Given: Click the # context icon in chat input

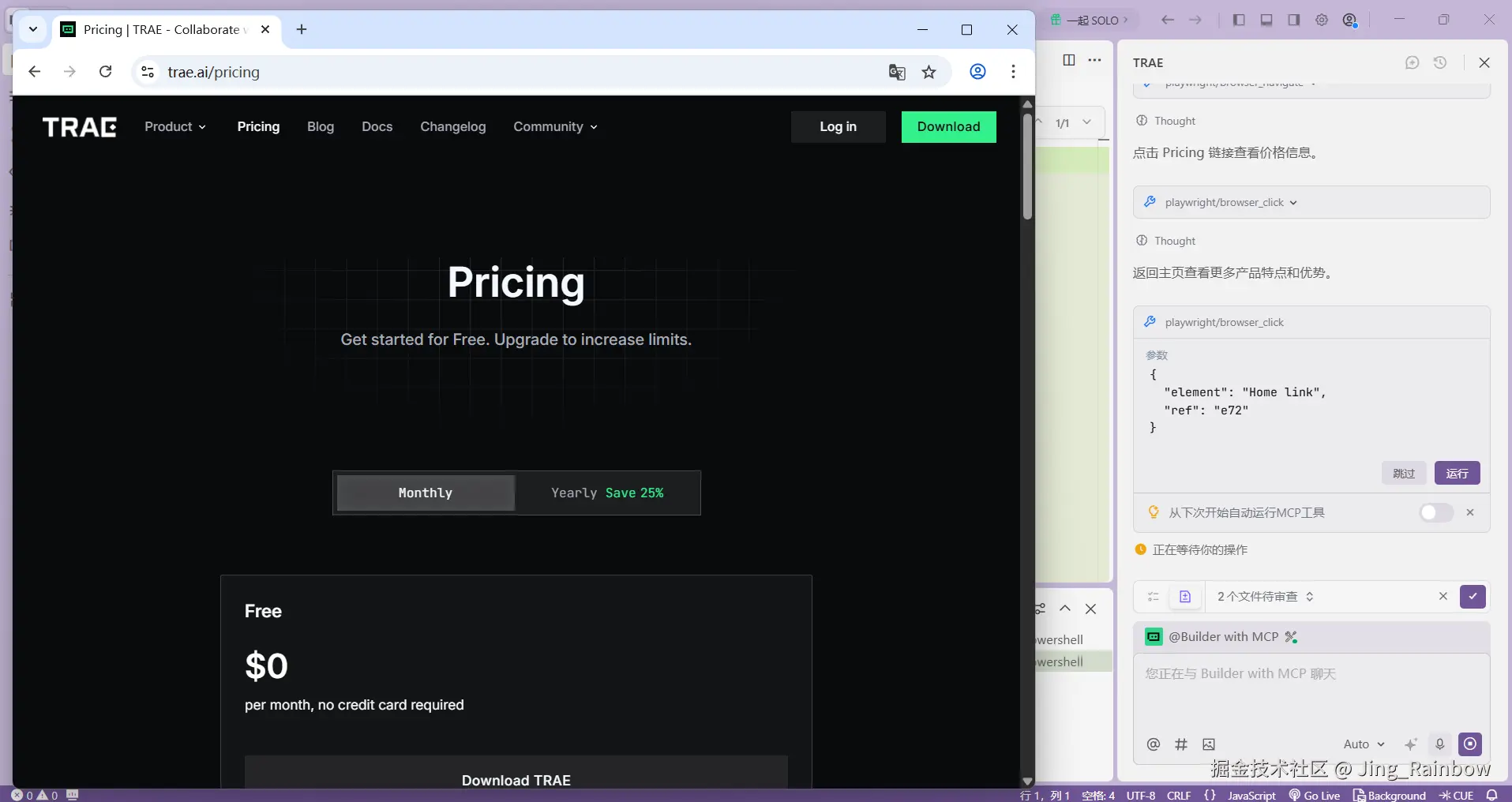Looking at the screenshot, I should (1181, 744).
